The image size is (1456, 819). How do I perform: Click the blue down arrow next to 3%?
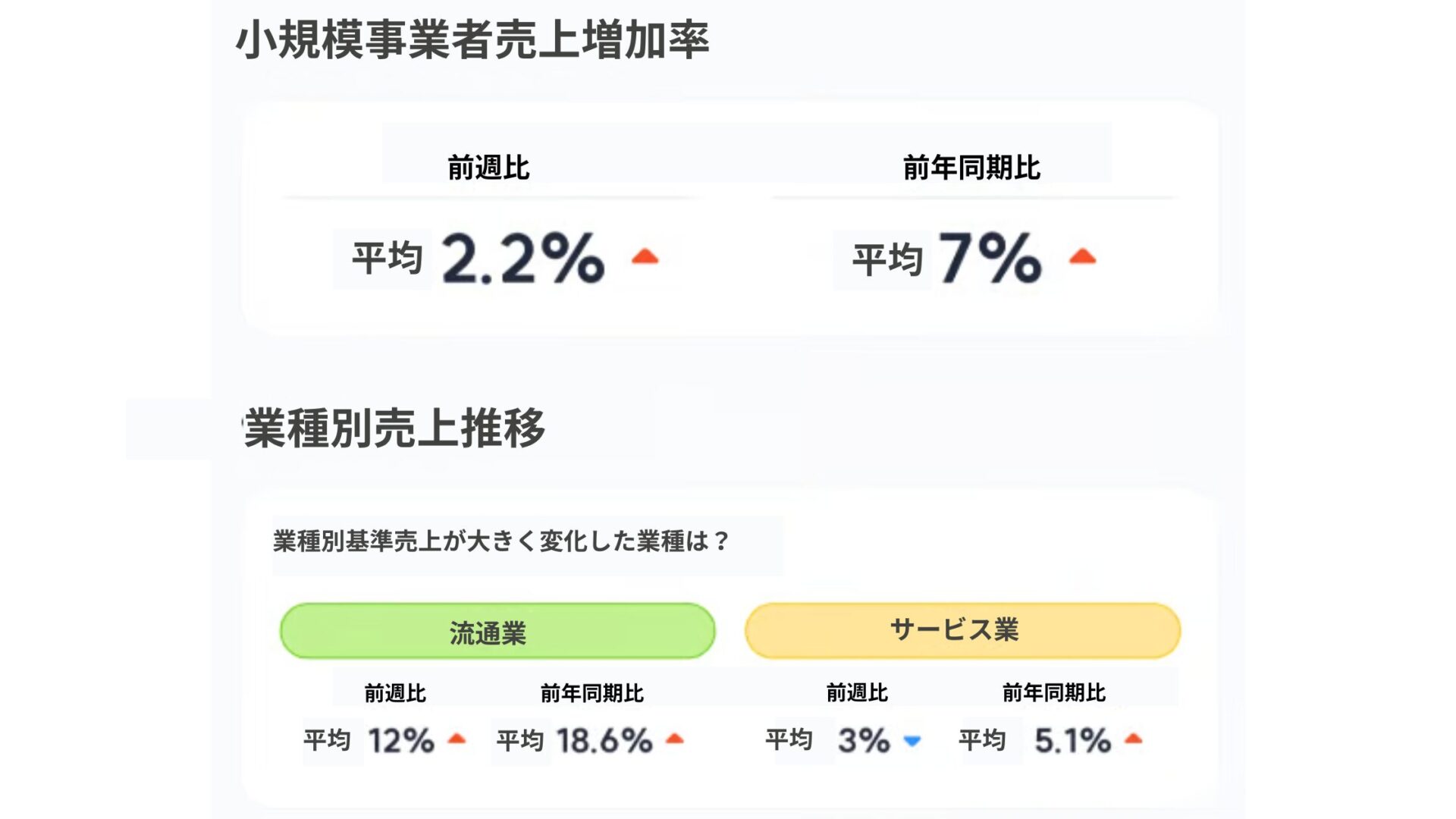pos(912,740)
